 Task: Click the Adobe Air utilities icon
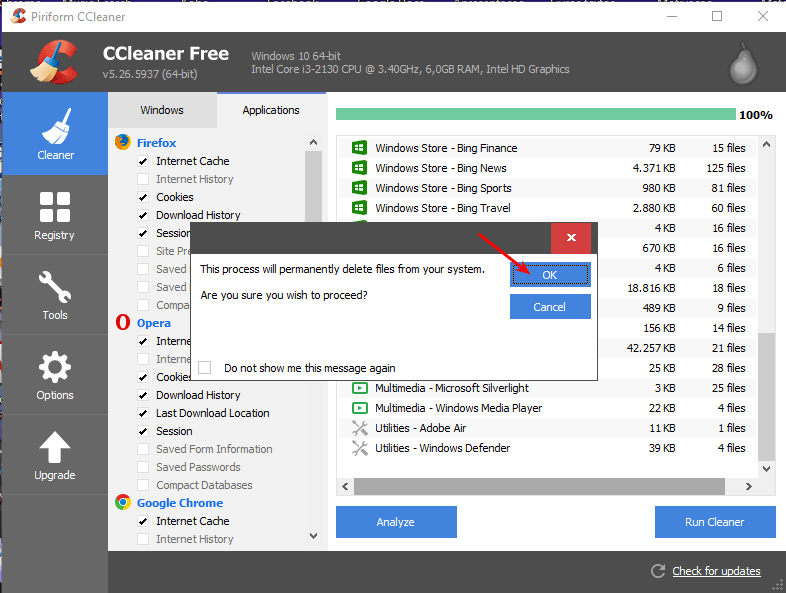coord(359,428)
